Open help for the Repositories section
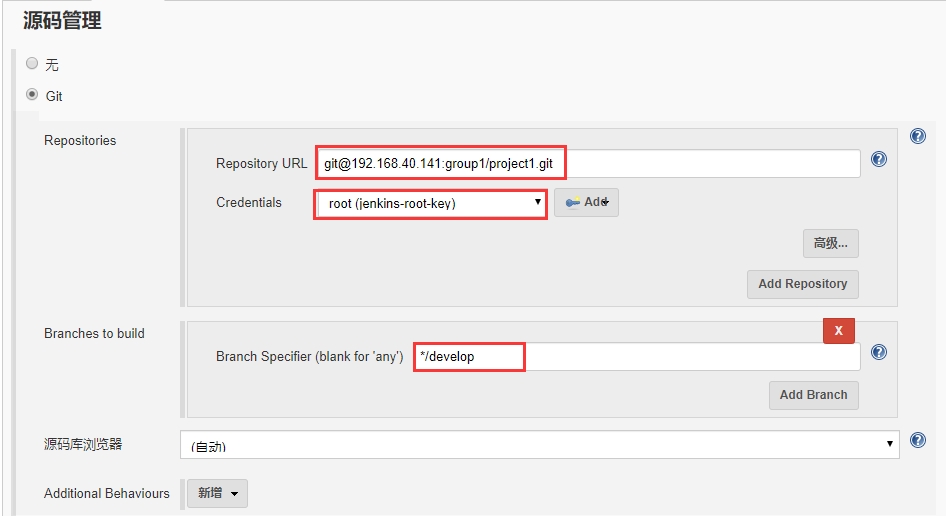The width and height of the screenshot is (946, 516). coord(917,136)
